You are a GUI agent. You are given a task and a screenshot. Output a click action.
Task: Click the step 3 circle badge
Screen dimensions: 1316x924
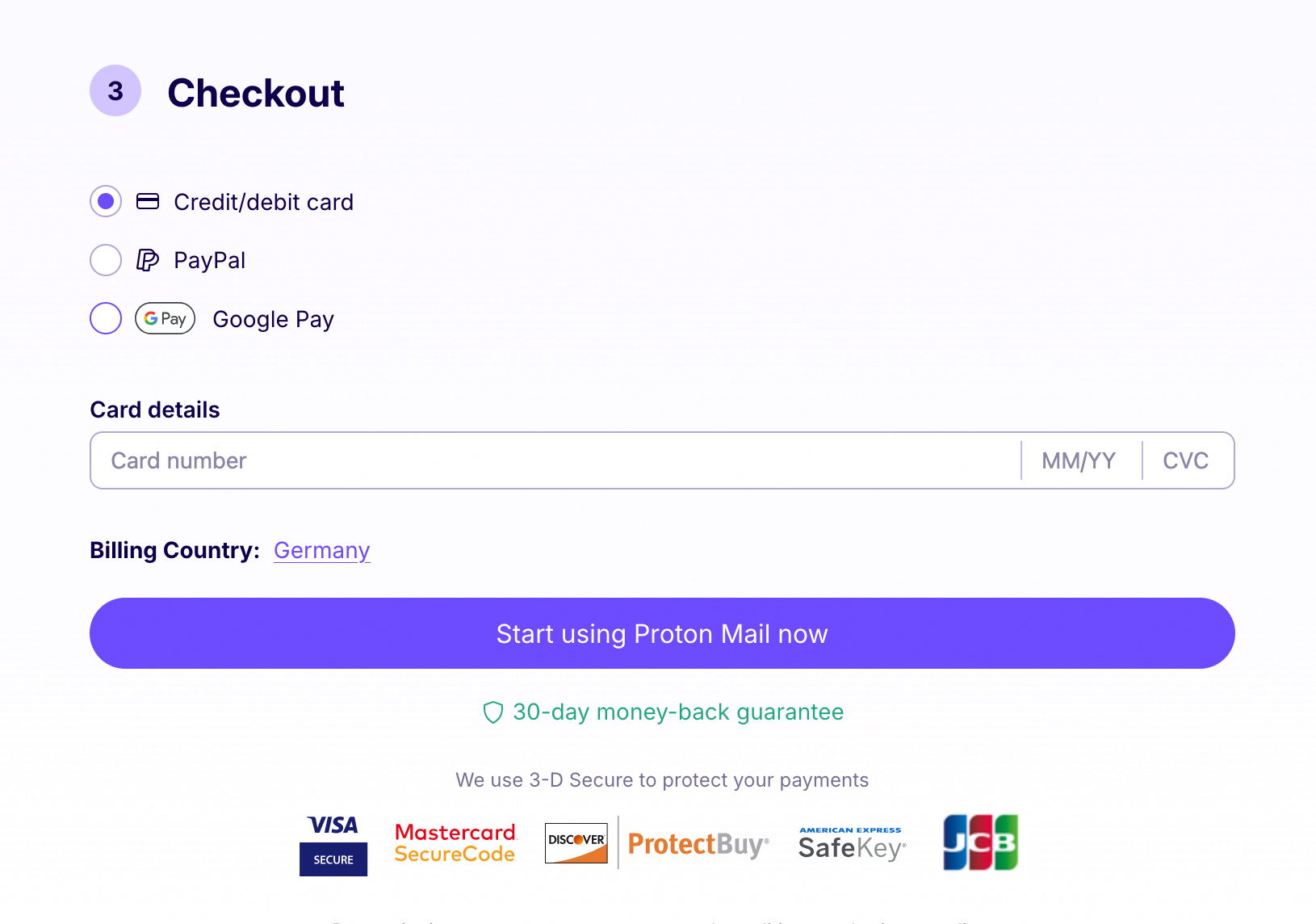[x=115, y=90]
